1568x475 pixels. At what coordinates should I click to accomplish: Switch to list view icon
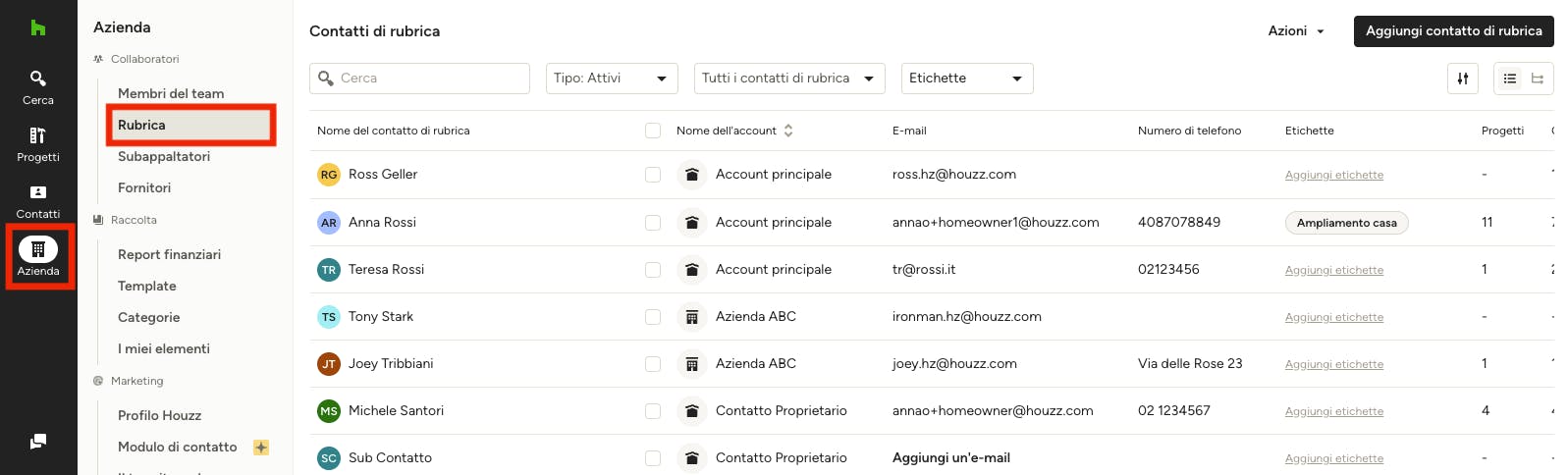point(1510,79)
